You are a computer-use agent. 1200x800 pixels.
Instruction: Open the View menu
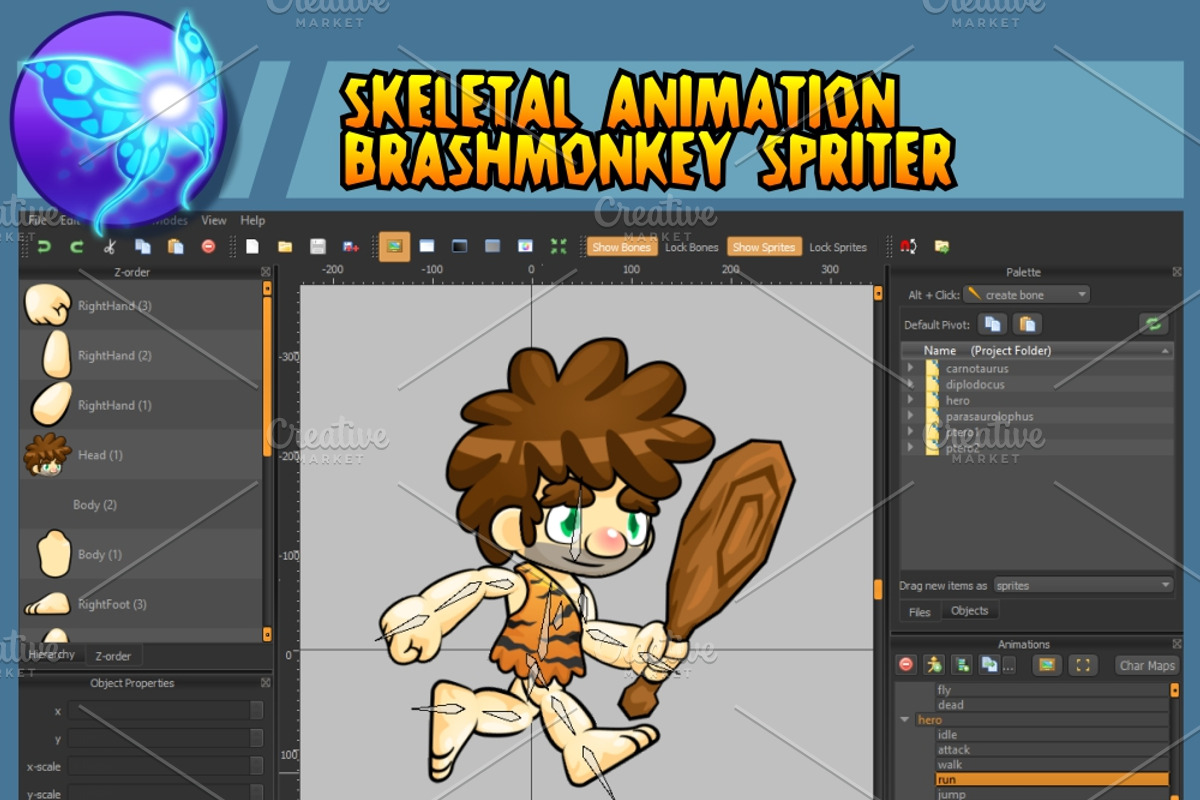pos(214,220)
